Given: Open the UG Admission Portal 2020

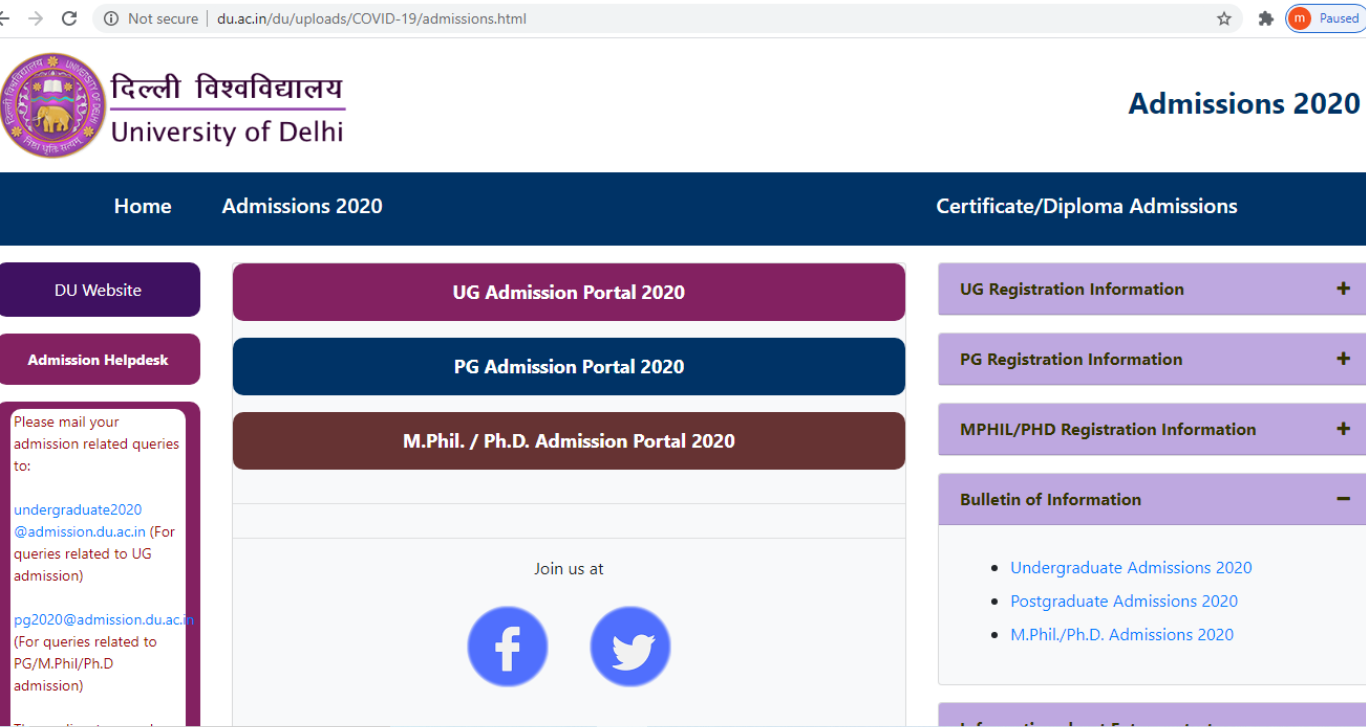Looking at the screenshot, I should [x=568, y=292].
